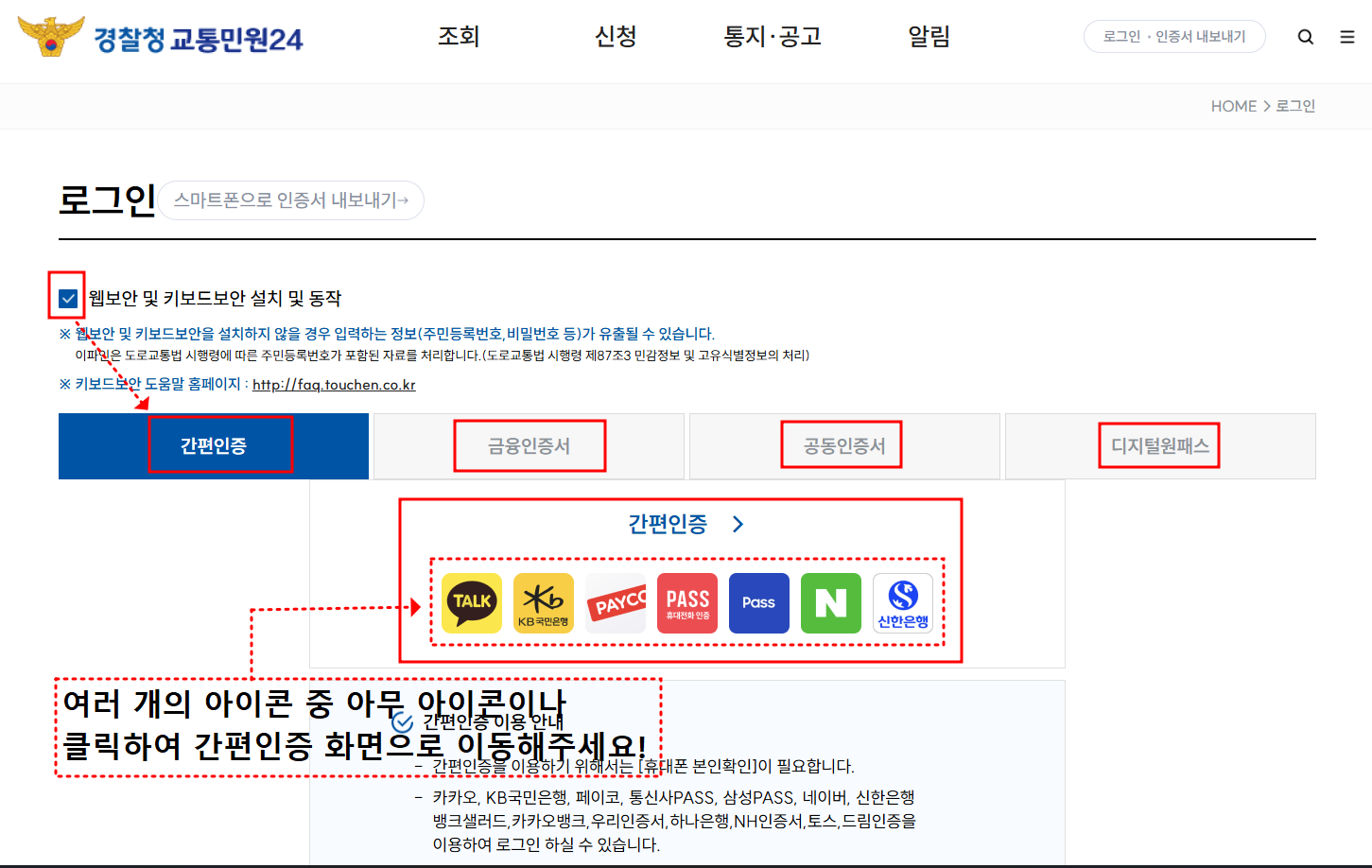Click the 경찰청 교통민원24 site title
The image size is (1372, 868).
(199, 40)
